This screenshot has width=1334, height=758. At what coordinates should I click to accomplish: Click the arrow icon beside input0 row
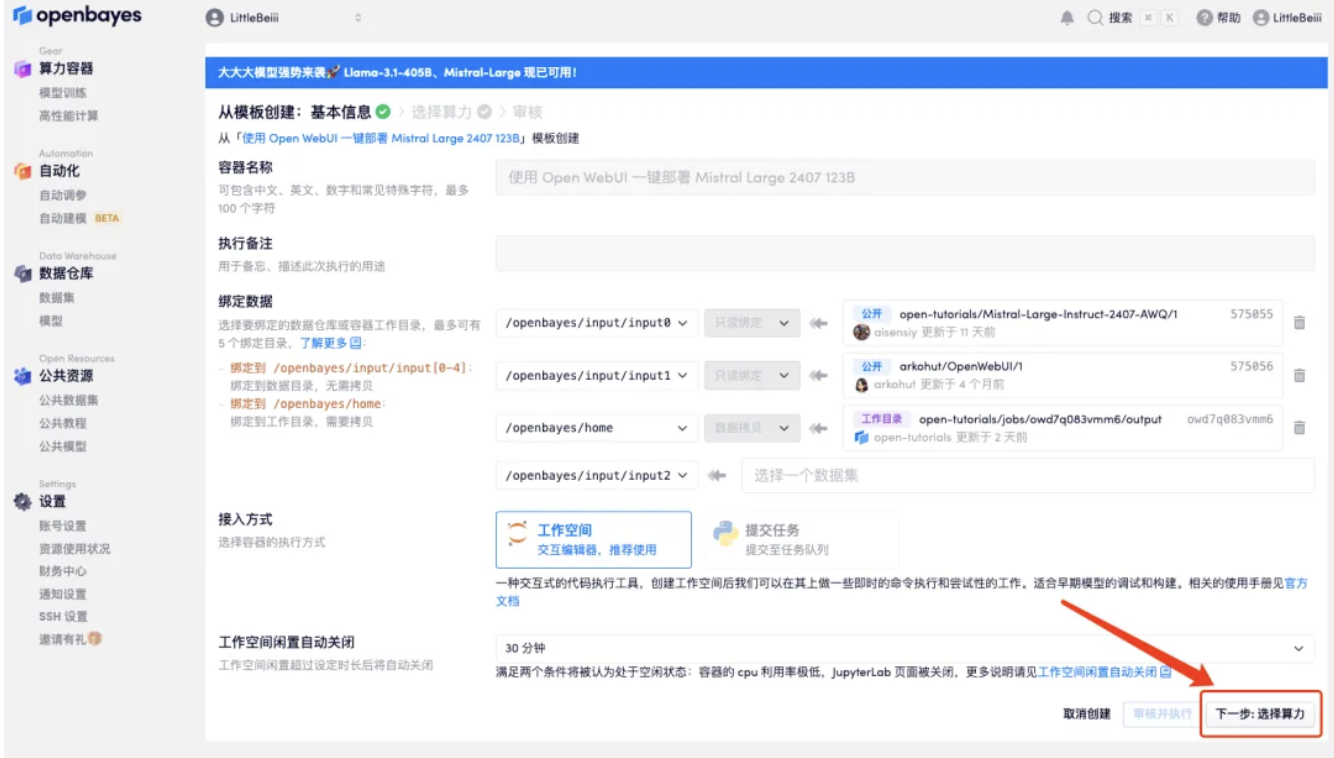click(x=819, y=323)
